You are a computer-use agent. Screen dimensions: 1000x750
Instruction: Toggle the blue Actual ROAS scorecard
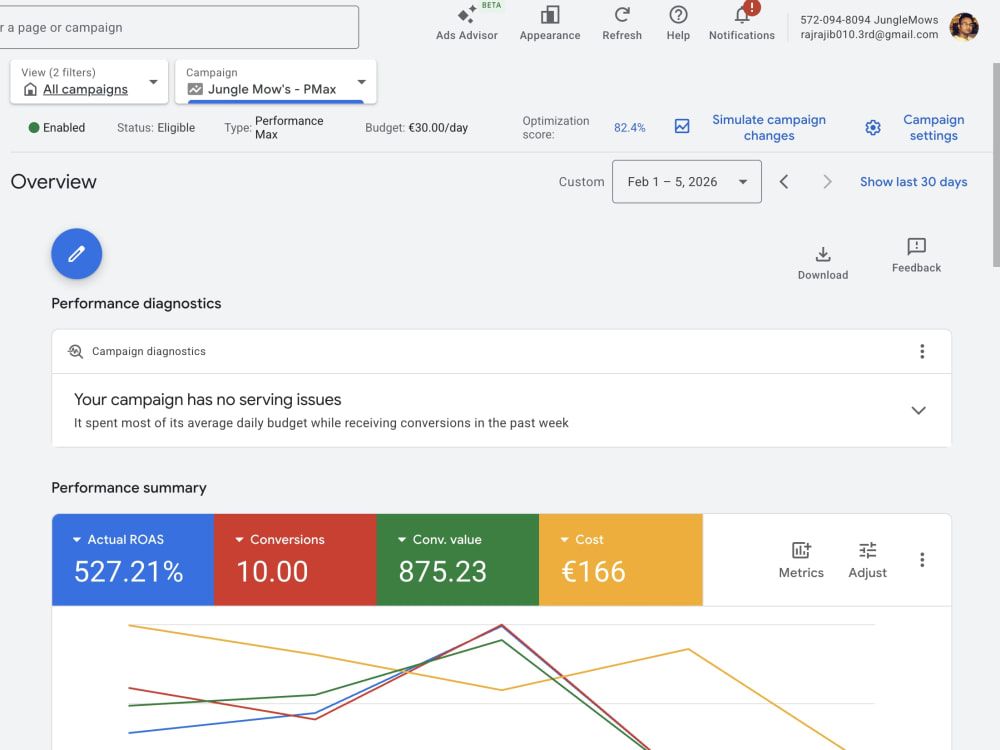[x=133, y=560]
